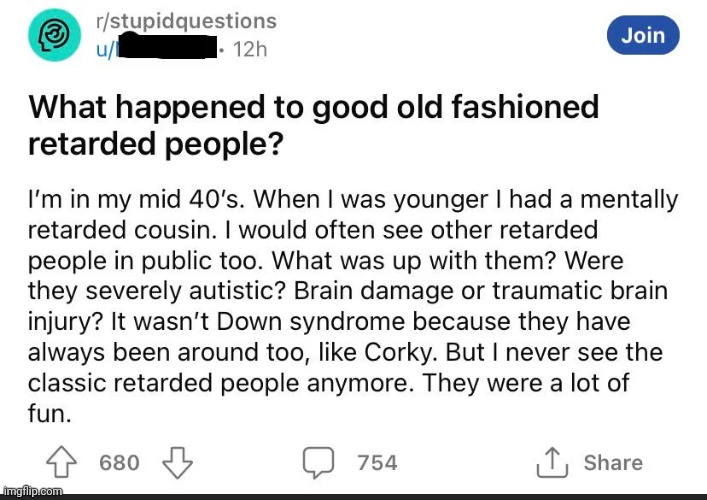
Task: Click the subreddit avatar icon
Action: 55,35
